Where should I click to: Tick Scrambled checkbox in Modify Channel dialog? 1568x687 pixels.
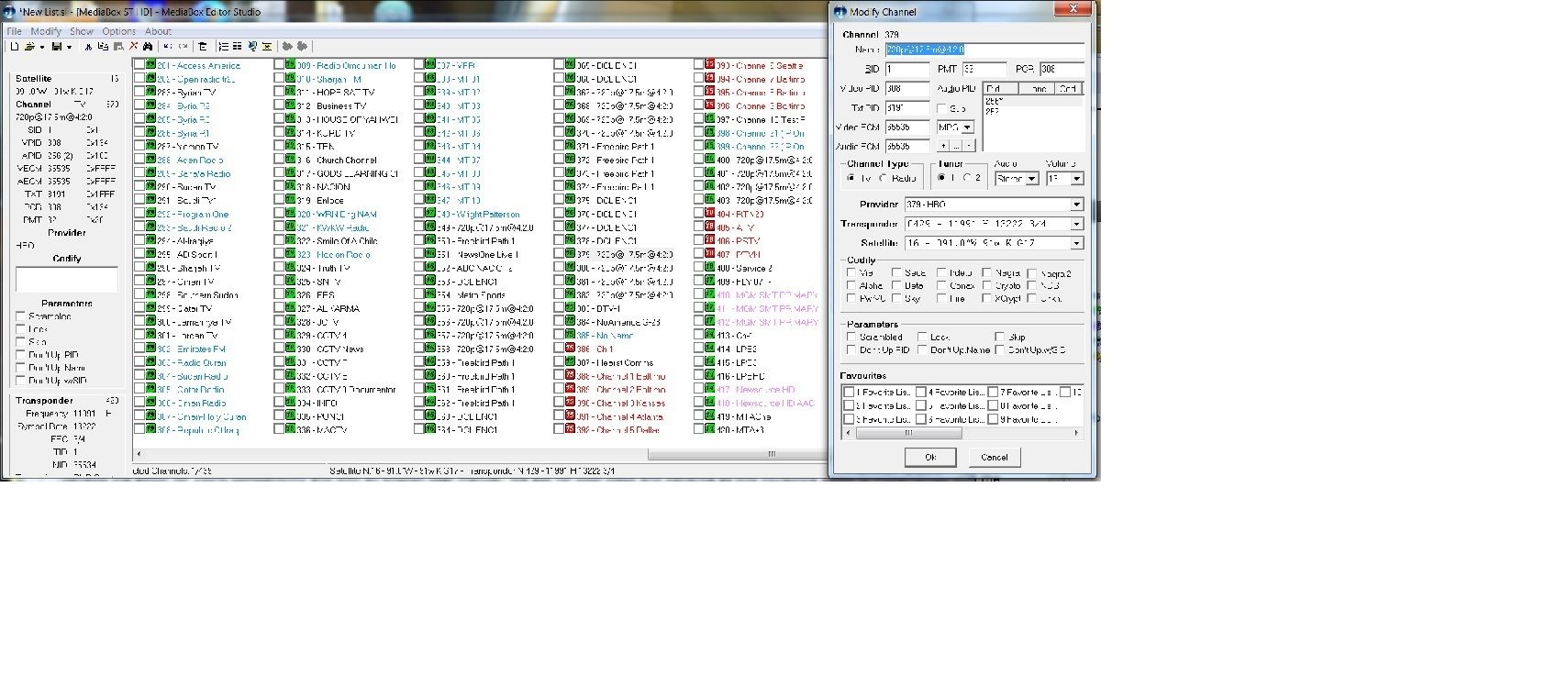pos(852,337)
